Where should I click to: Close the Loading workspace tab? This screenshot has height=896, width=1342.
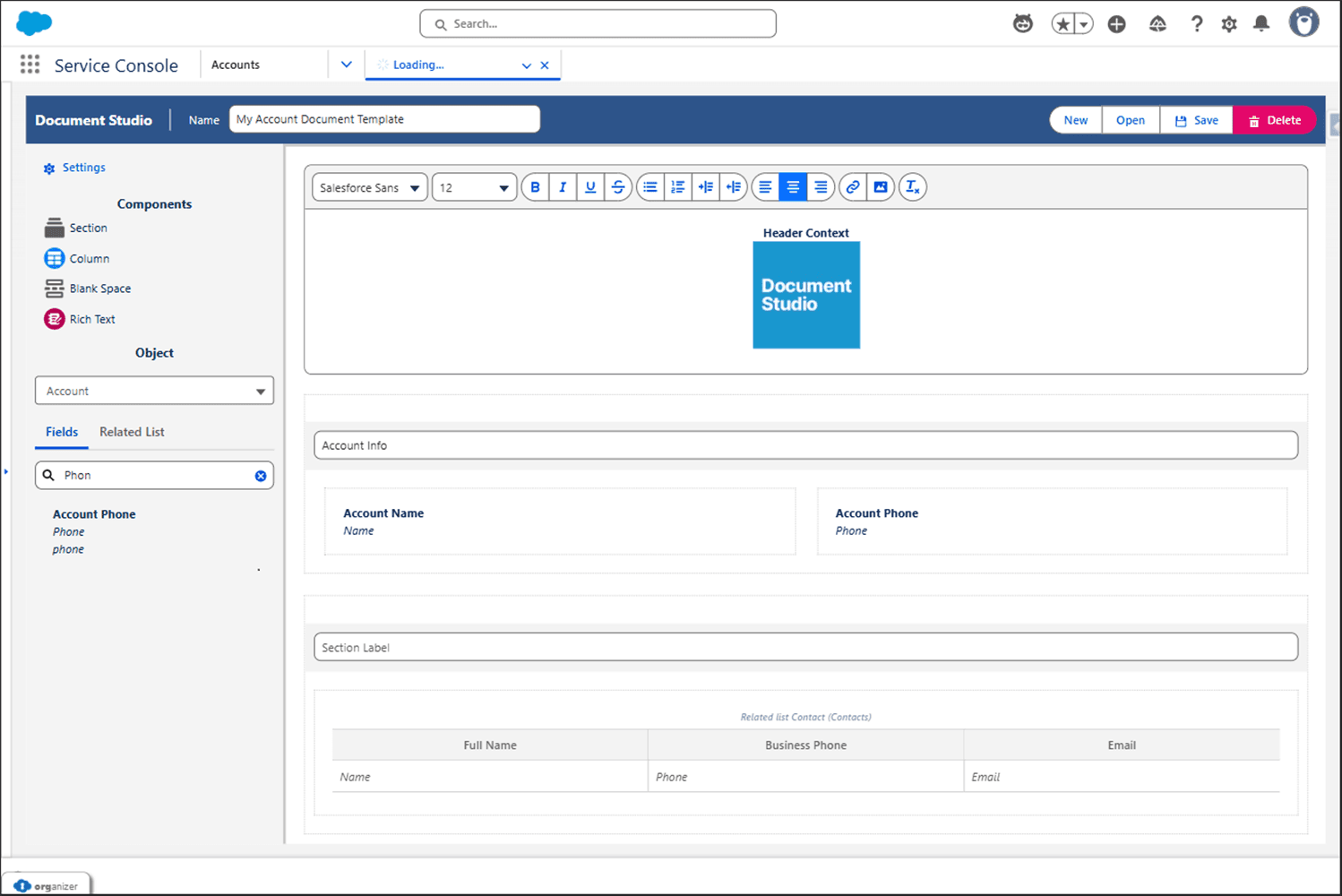click(x=545, y=65)
